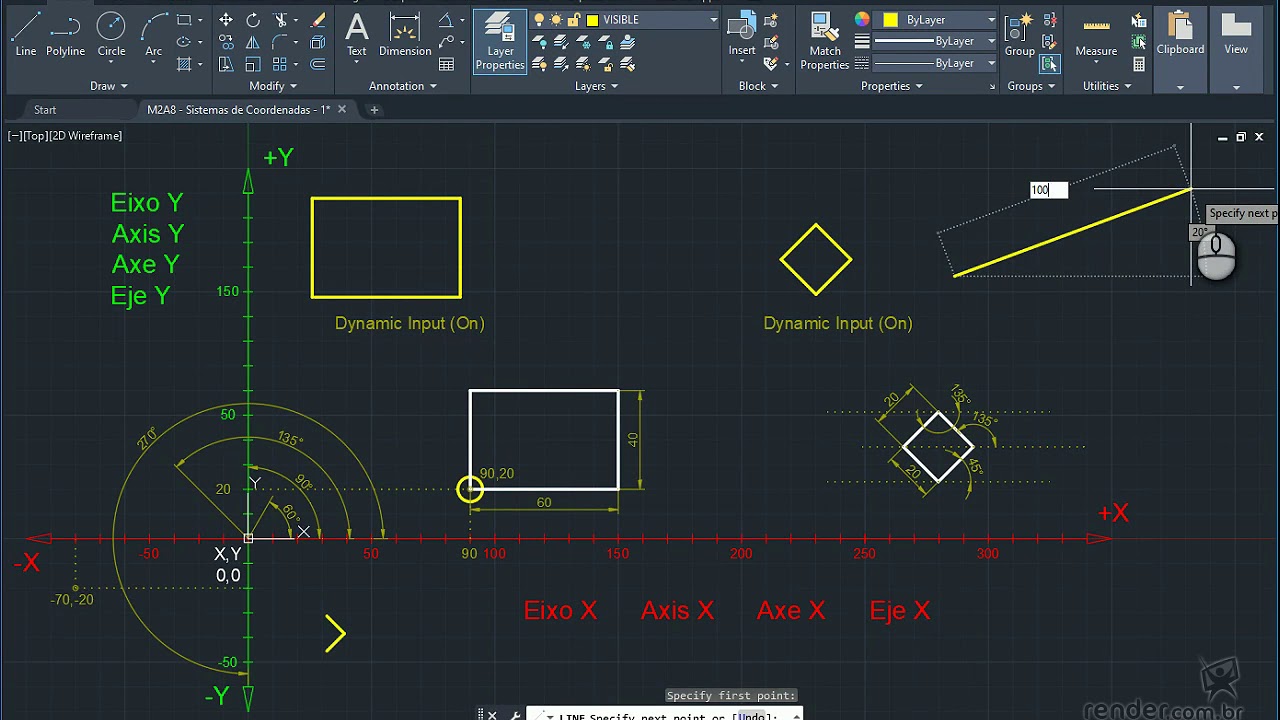Open the Quick Calculator

[x=1139, y=64]
